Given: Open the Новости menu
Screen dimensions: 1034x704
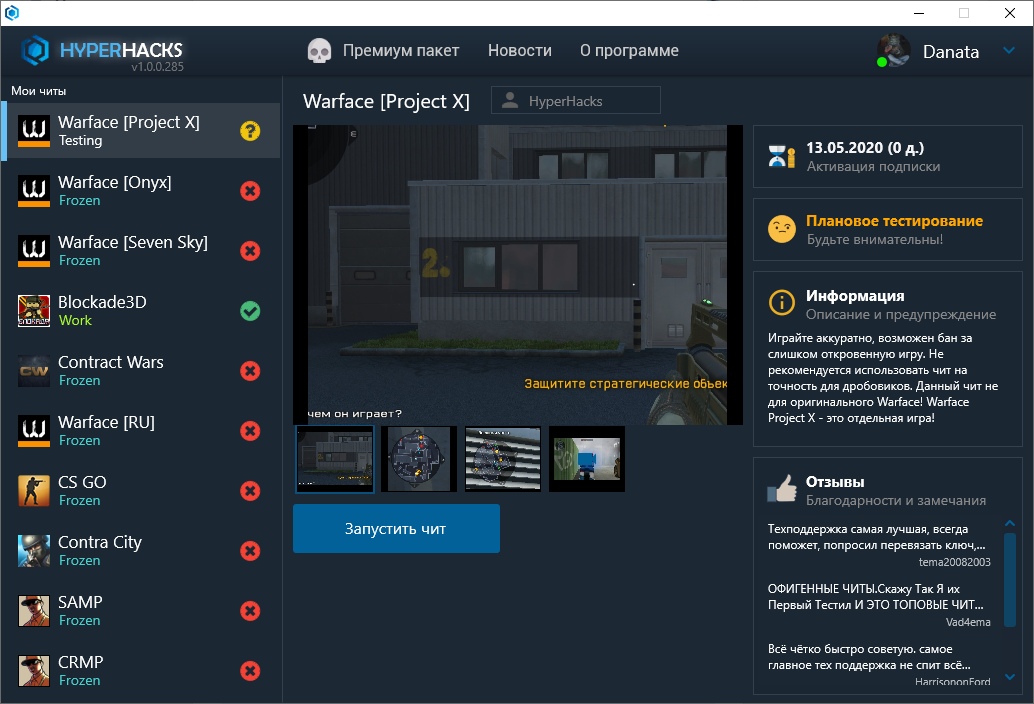Looking at the screenshot, I should click(x=520, y=51).
